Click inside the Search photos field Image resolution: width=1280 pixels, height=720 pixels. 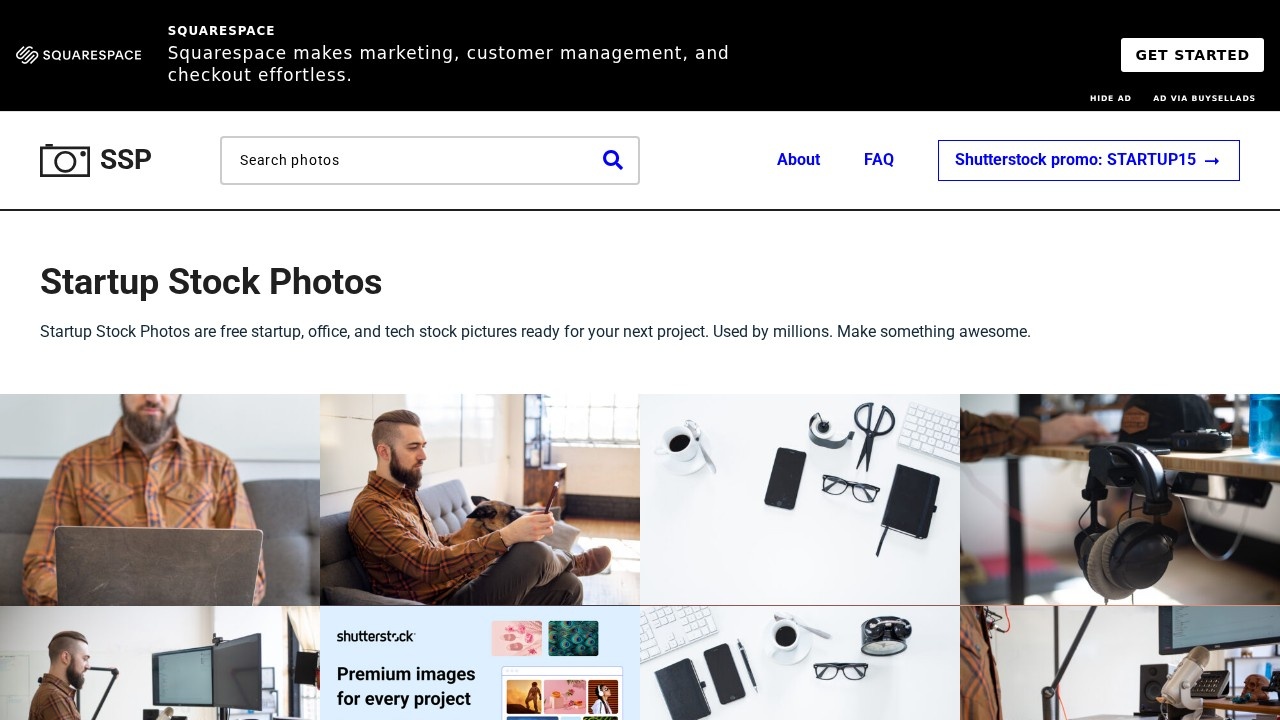click(x=400, y=160)
